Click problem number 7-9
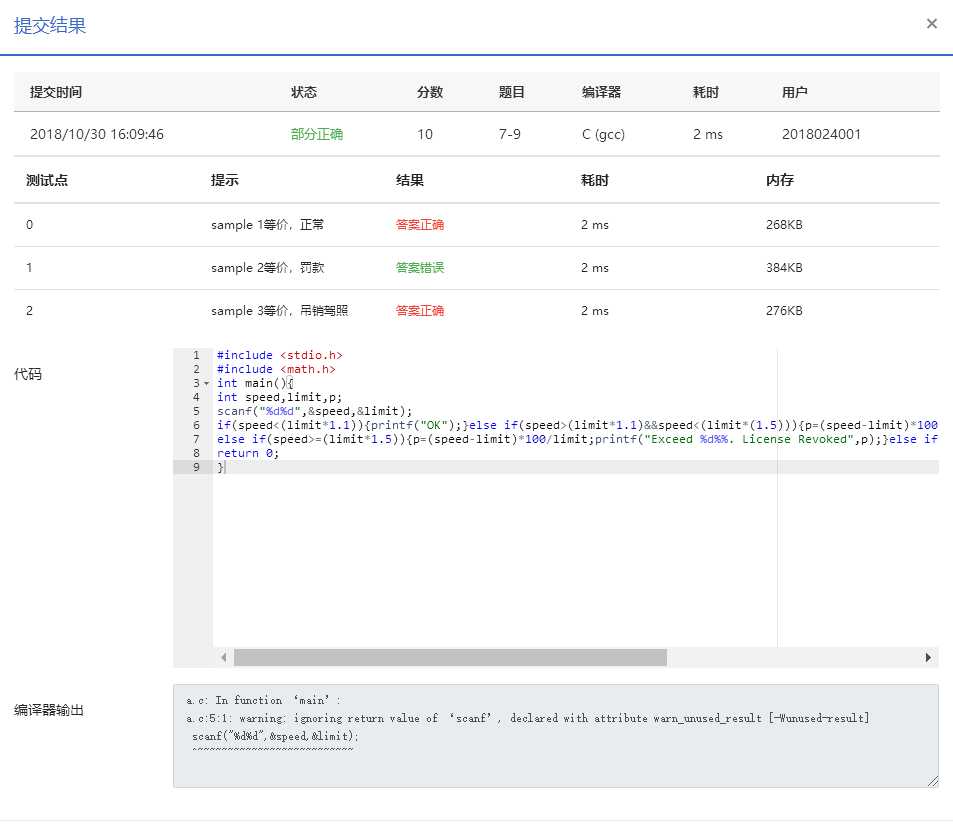Screen dimensions: 953x830 click(509, 134)
